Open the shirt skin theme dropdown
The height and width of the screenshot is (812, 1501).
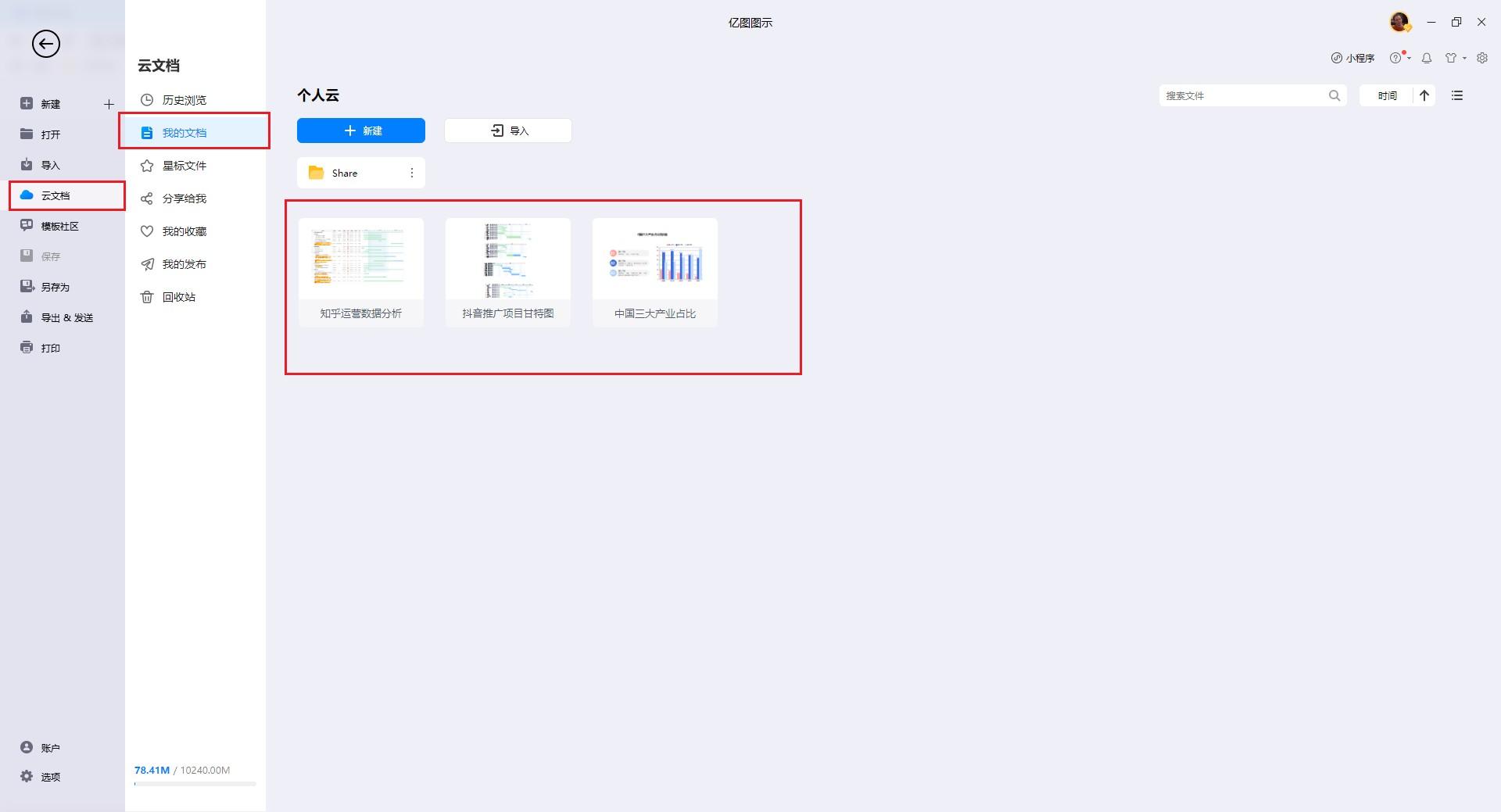1455,58
